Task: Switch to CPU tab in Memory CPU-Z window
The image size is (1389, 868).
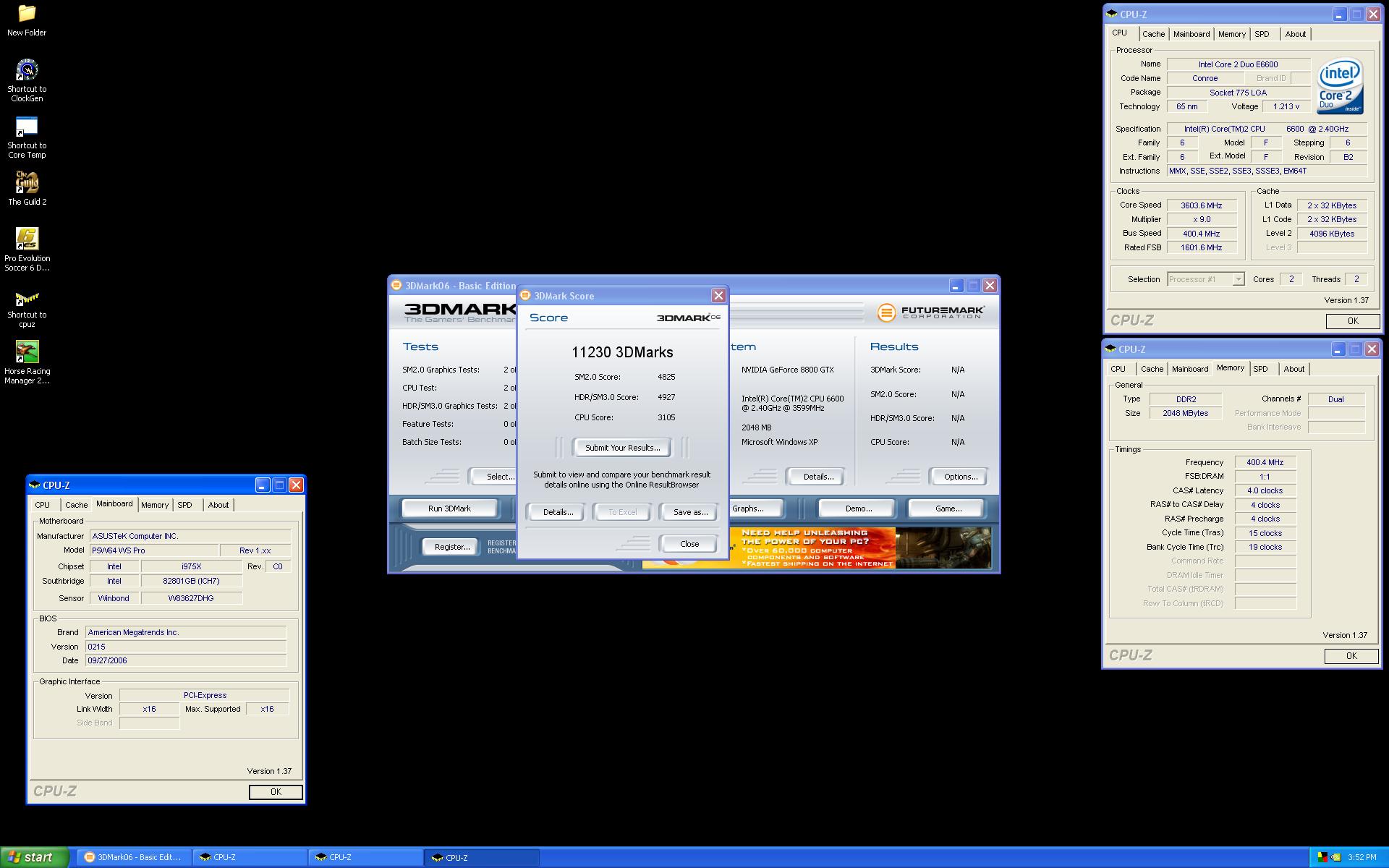Action: point(1118,369)
